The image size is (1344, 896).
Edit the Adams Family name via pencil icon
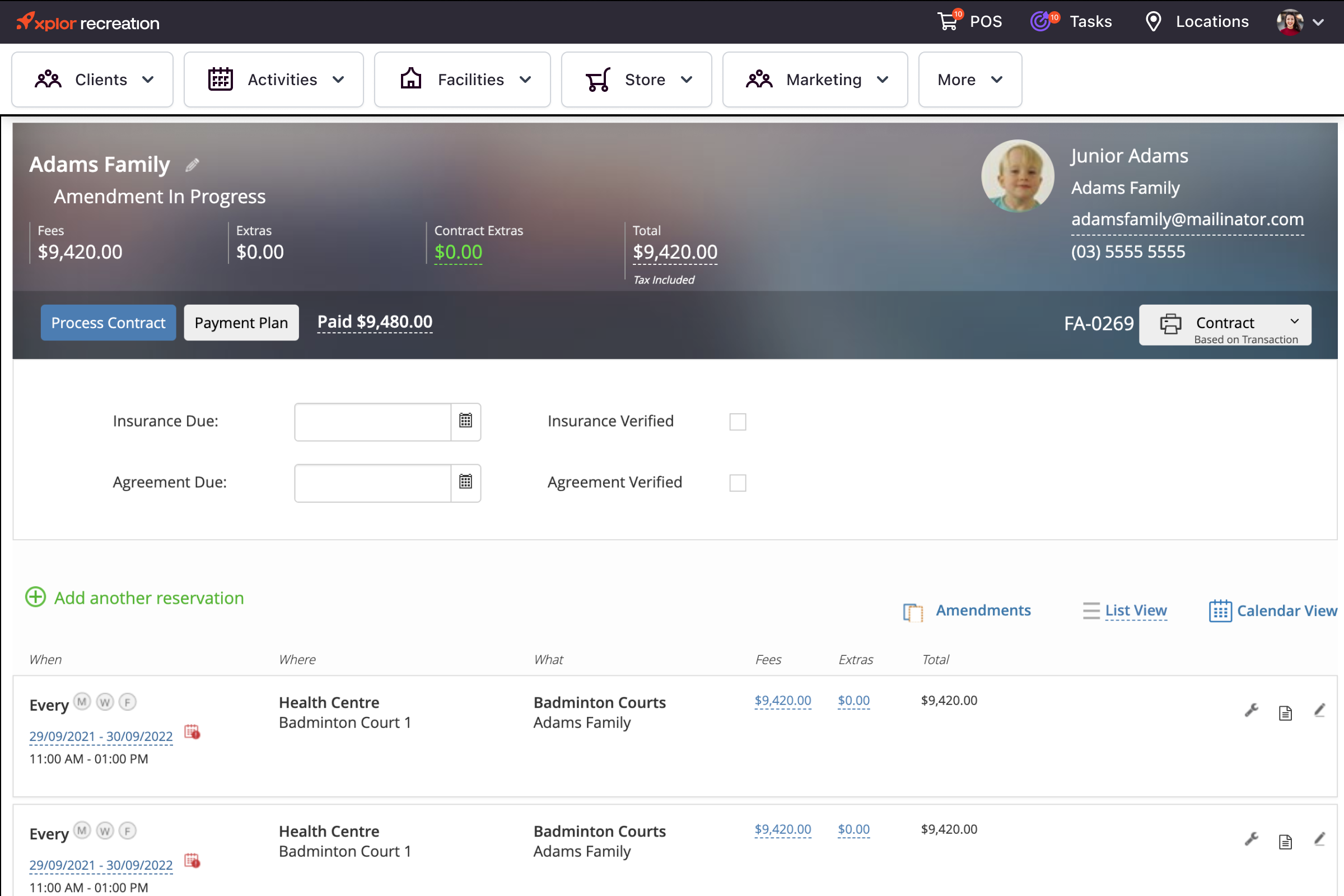point(193,165)
